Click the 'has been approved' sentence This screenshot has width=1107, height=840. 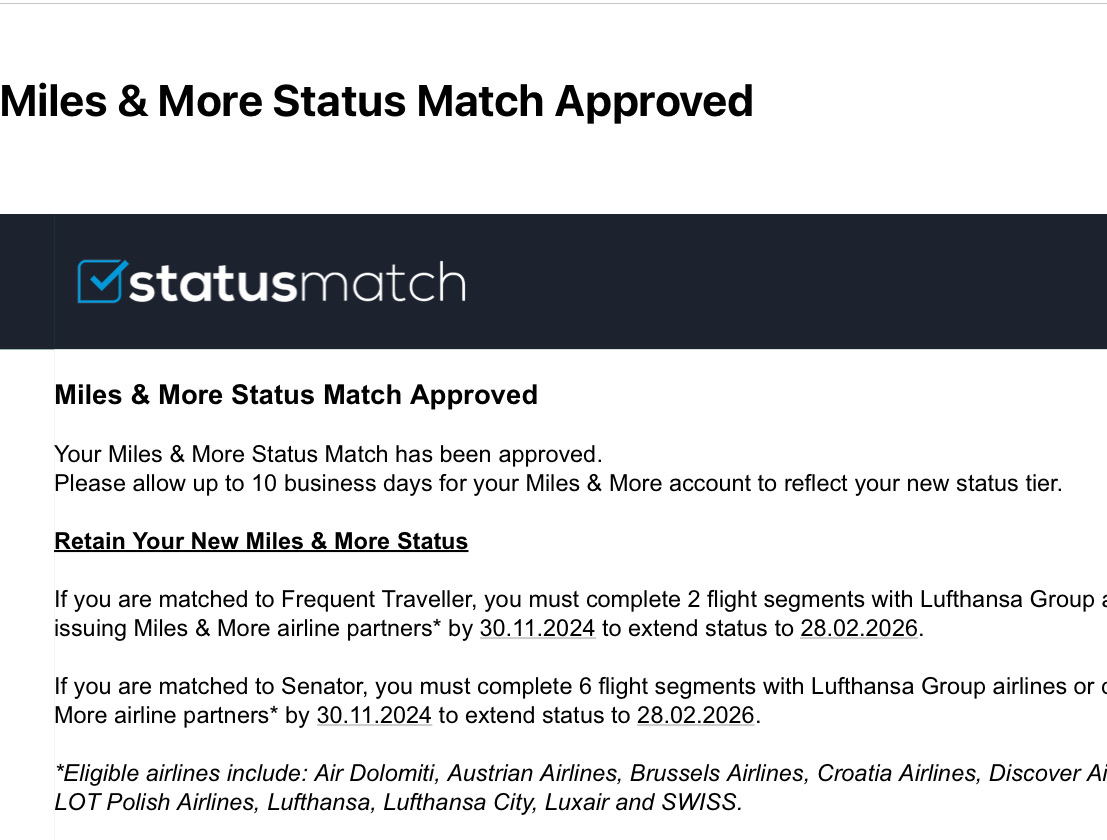tap(328, 454)
